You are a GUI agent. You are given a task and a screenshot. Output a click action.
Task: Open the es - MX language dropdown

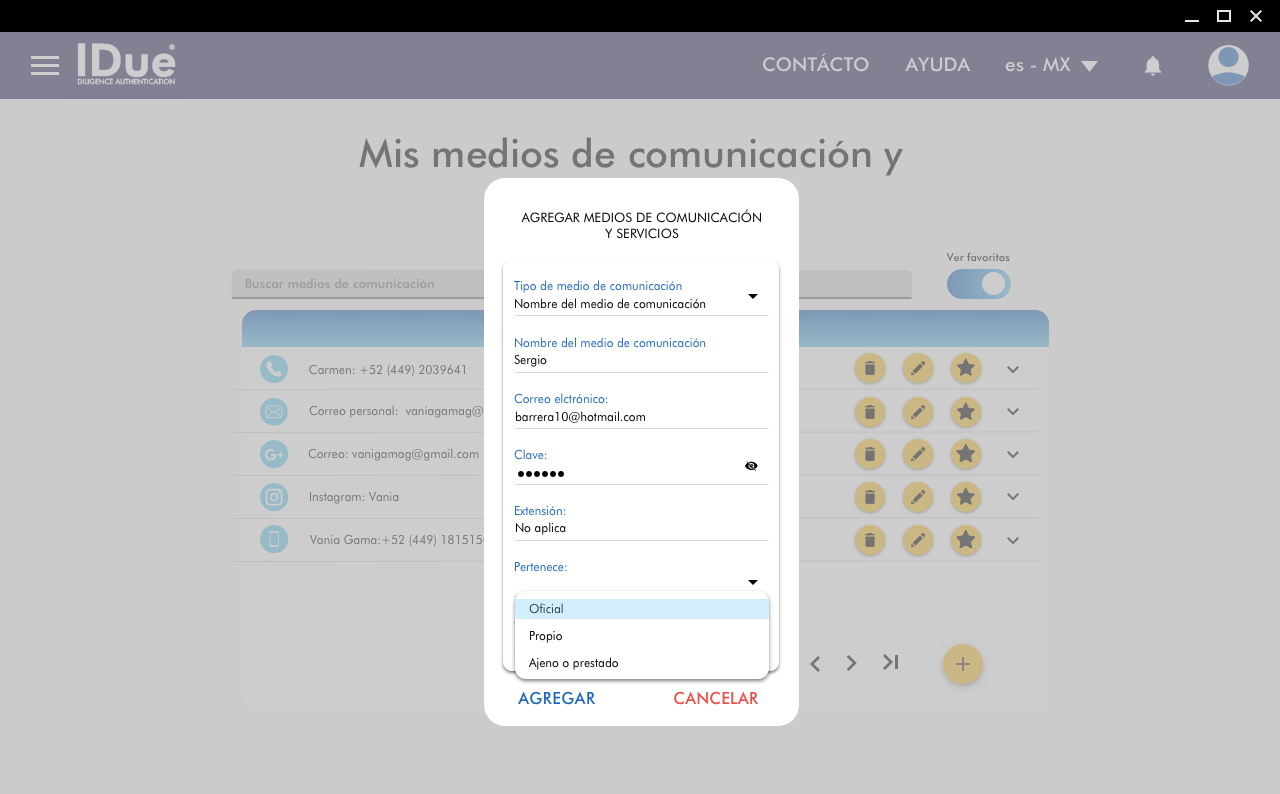[x=1050, y=66]
